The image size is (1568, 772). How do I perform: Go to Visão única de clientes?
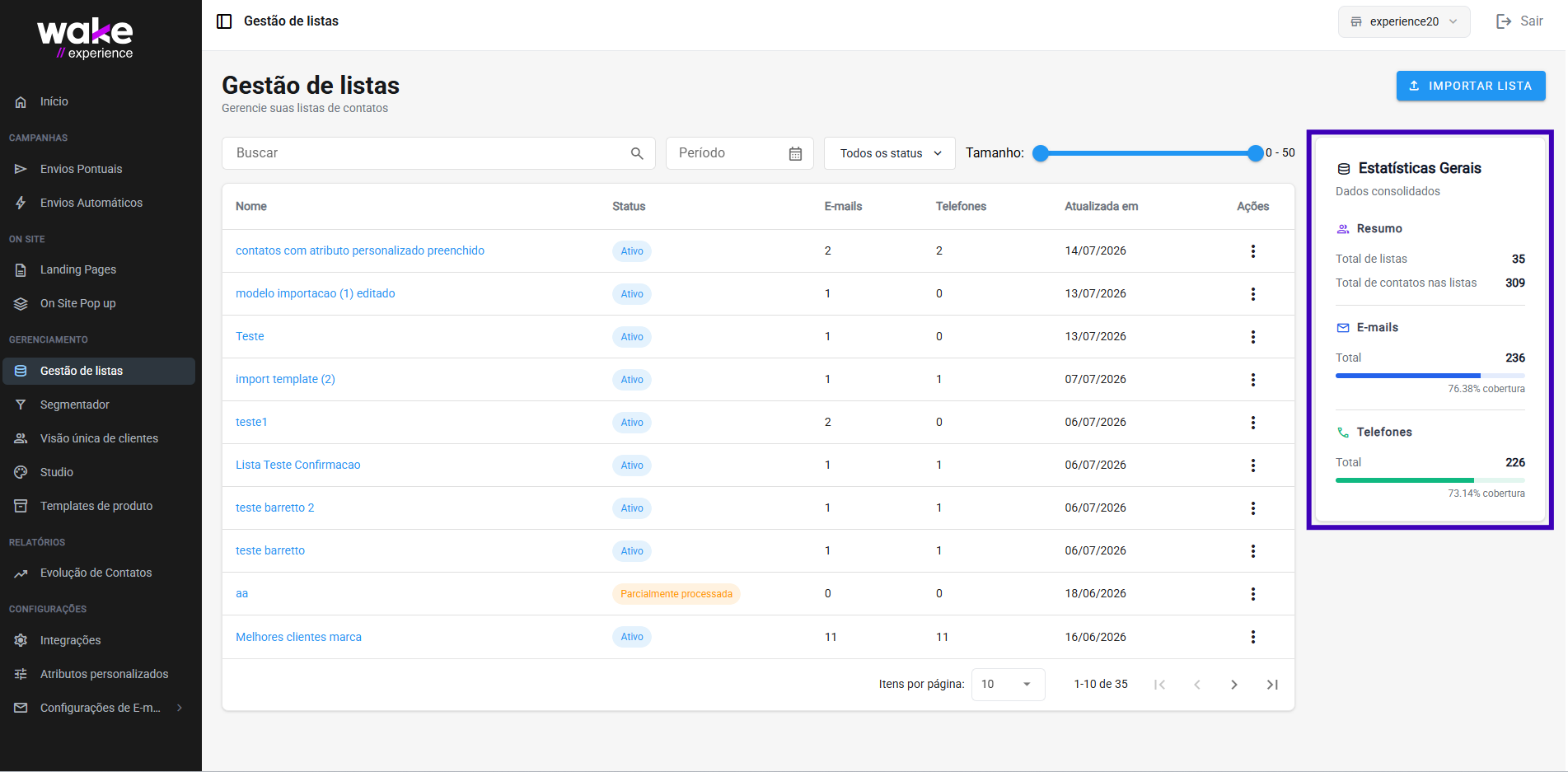coord(99,438)
